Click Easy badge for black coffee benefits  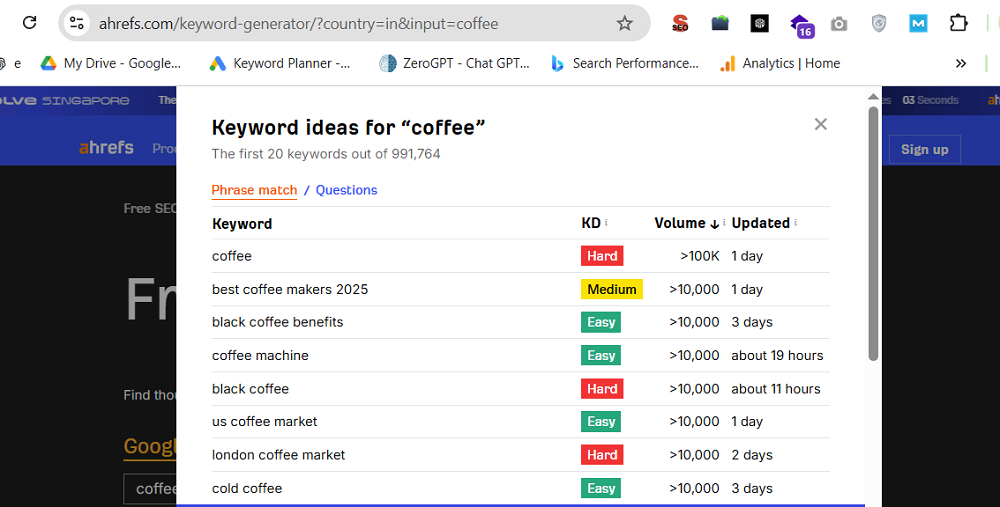[601, 322]
